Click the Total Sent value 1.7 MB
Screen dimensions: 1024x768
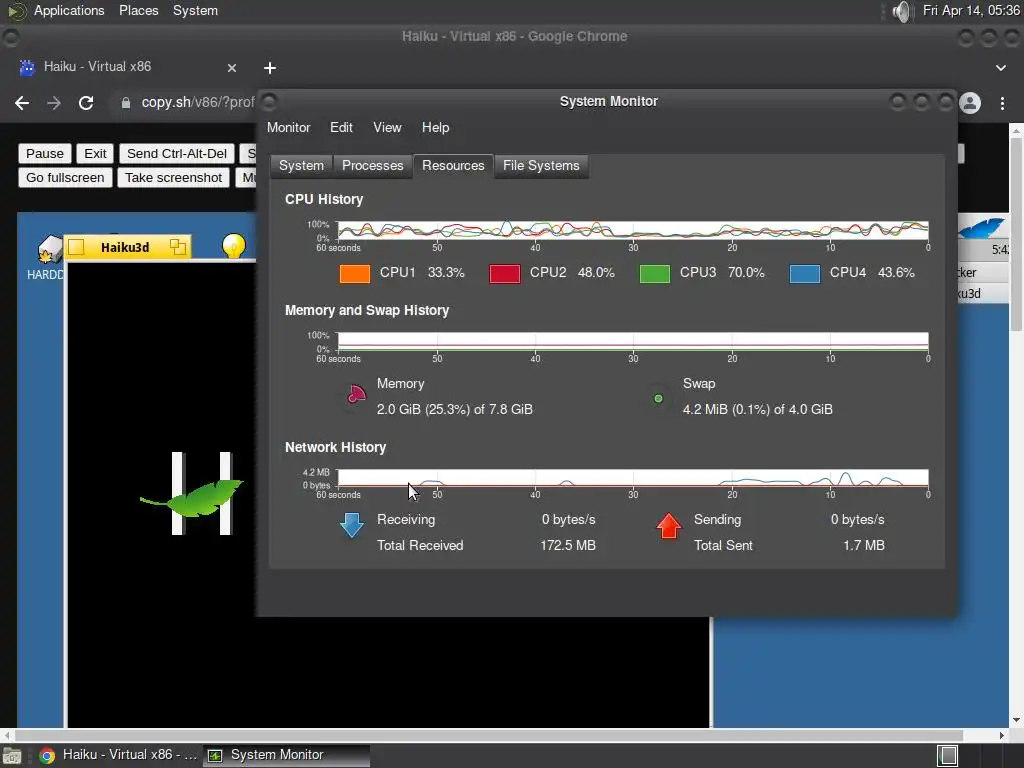point(863,545)
